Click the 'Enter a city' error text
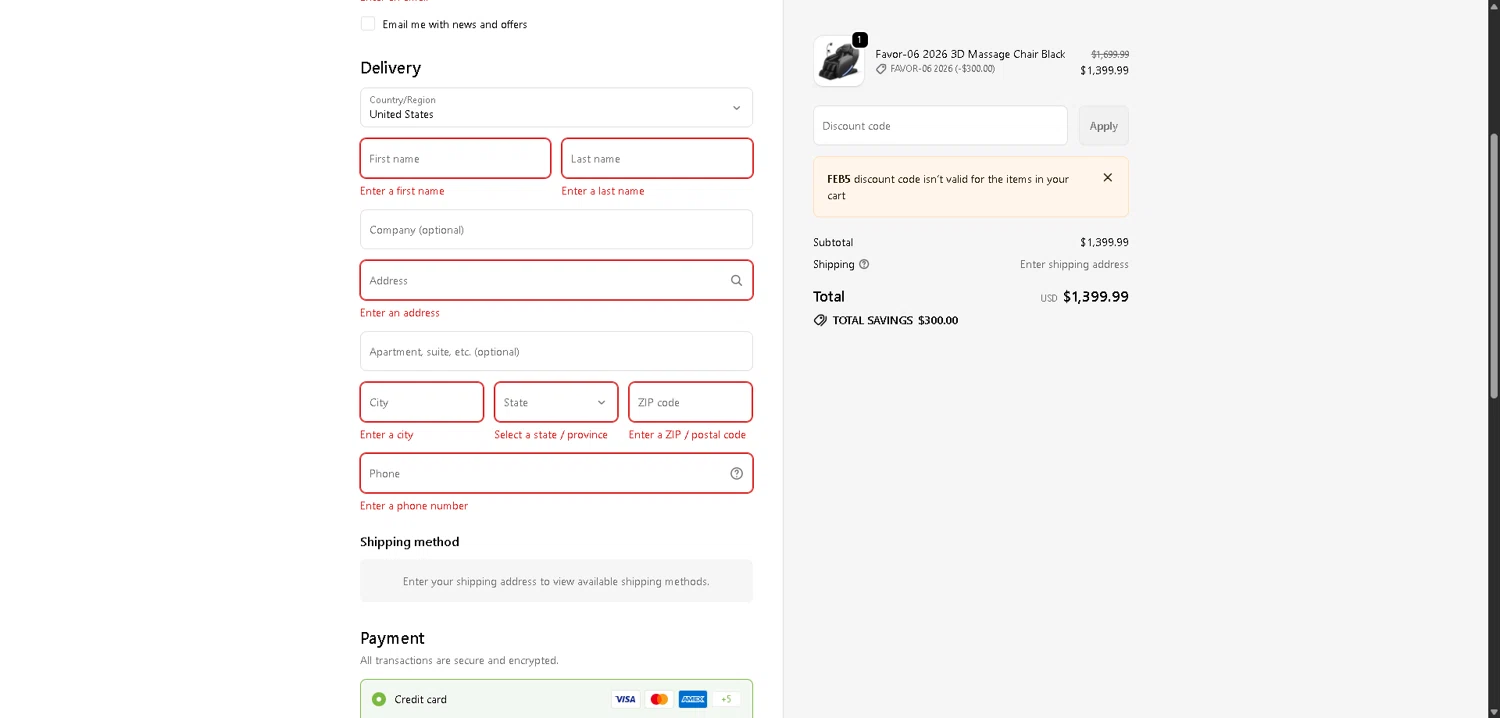Viewport: 1500px width, 718px height. click(387, 435)
